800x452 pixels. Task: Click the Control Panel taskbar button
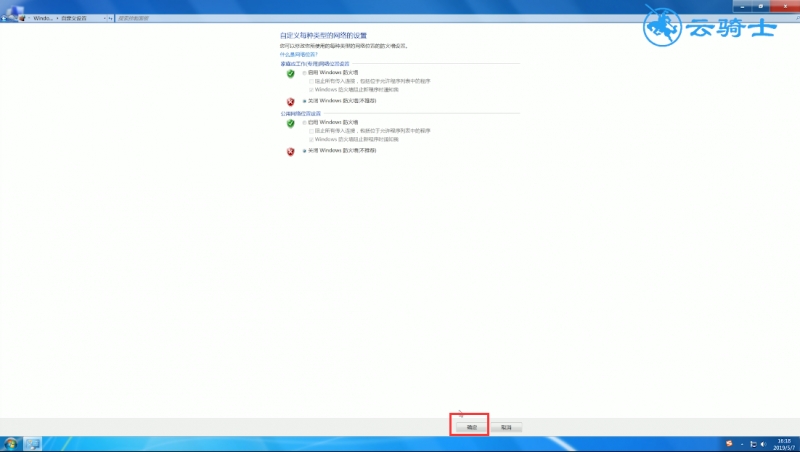(33, 444)
